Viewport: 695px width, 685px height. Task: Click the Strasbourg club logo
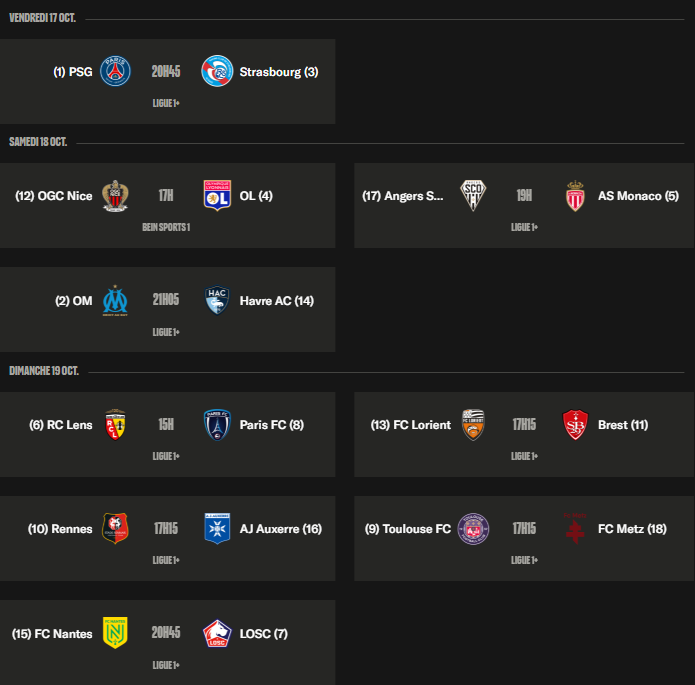(217, 72)
